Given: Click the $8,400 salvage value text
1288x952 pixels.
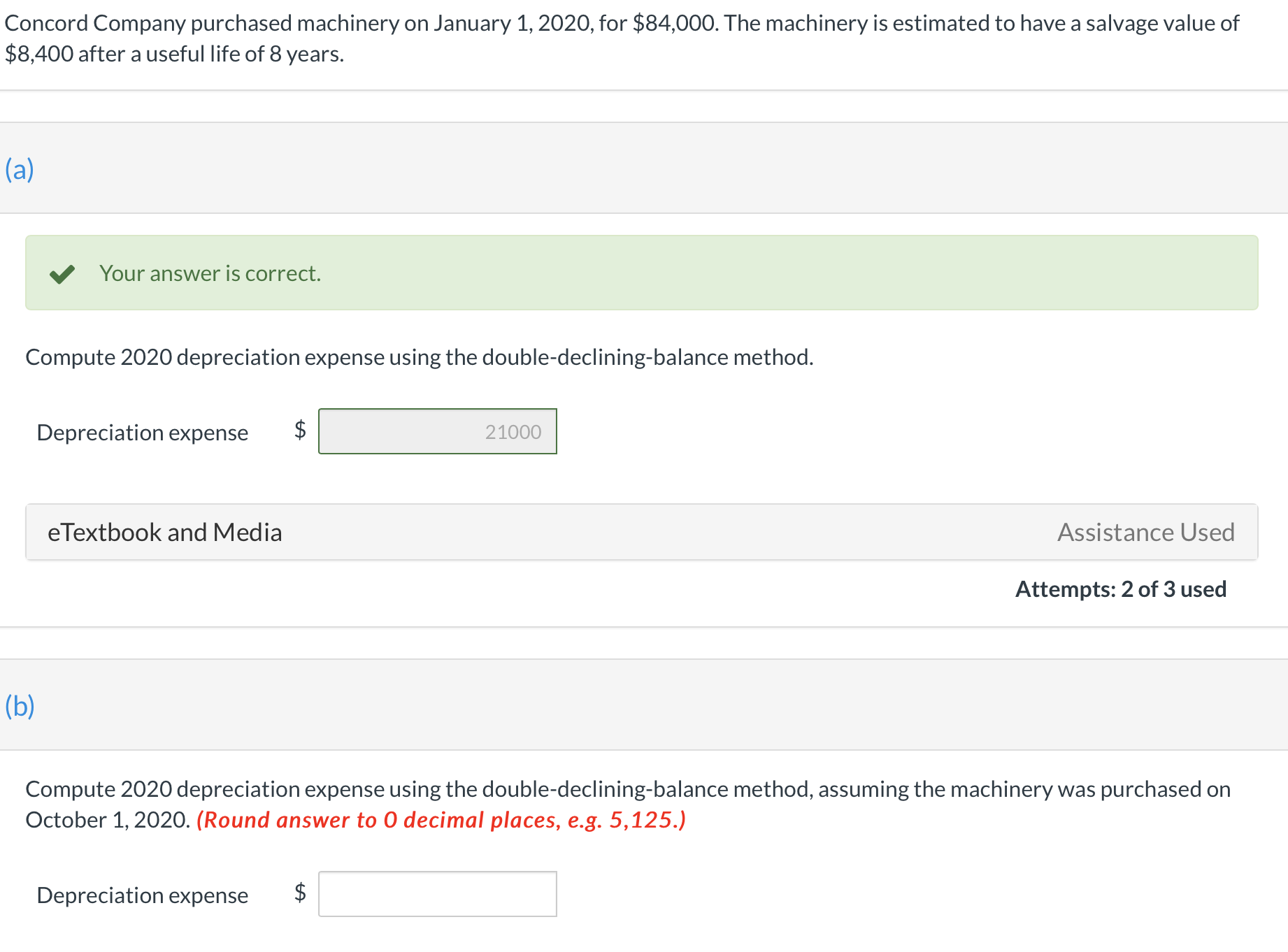Looking at the screenshot, I should click(x=39, y=54).
